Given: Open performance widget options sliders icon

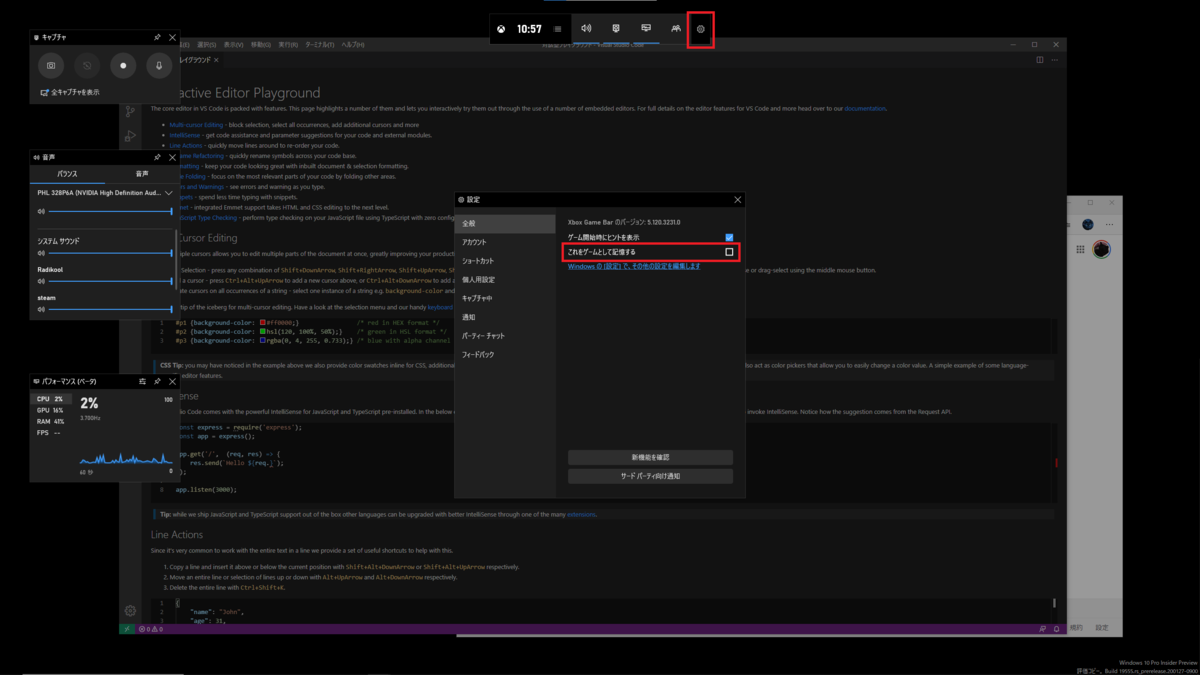Looking at the screenshot, I should [x=142, y=381].
